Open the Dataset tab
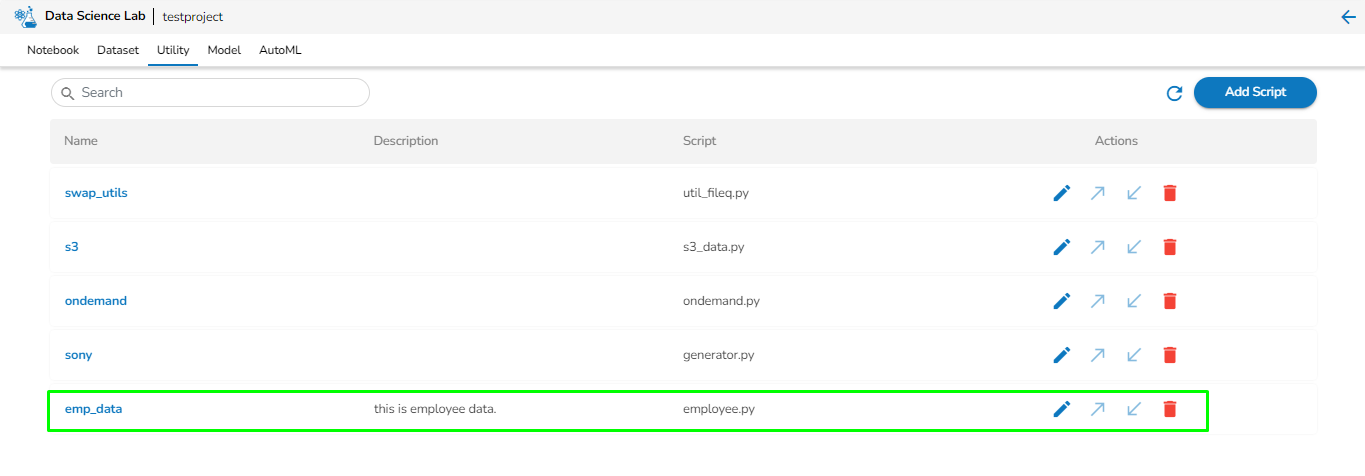The image size is (1365, 476). (118, 50)
